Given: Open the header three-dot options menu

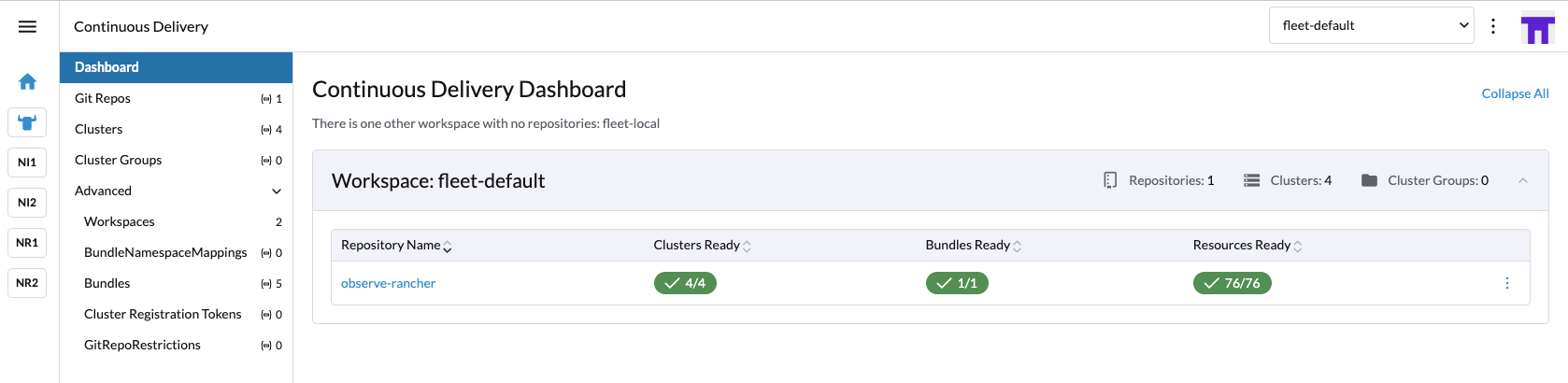Looking at the screenshot, I should pyautogui.click(x=1493, y=26).
